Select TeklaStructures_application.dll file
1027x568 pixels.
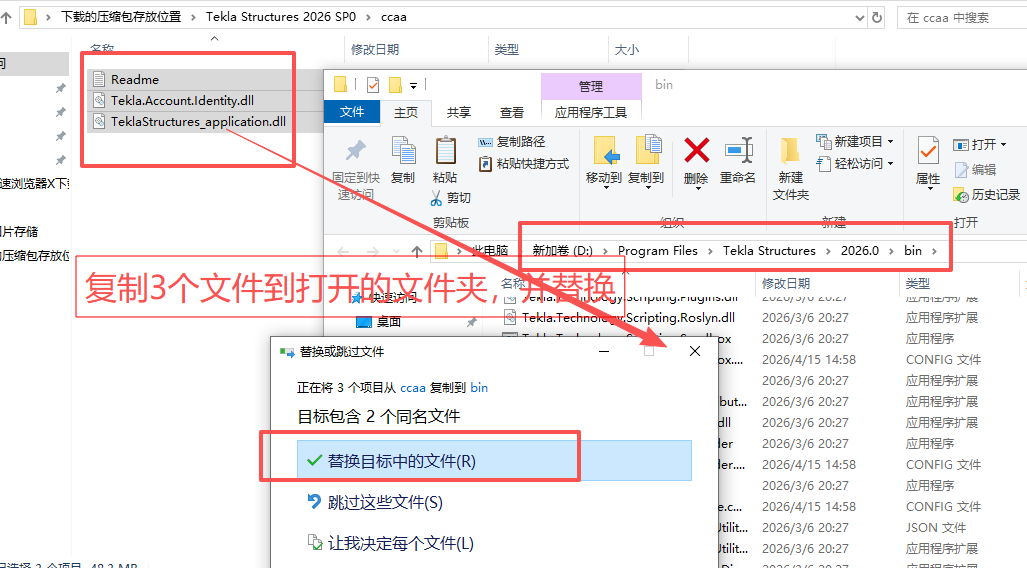197,121
